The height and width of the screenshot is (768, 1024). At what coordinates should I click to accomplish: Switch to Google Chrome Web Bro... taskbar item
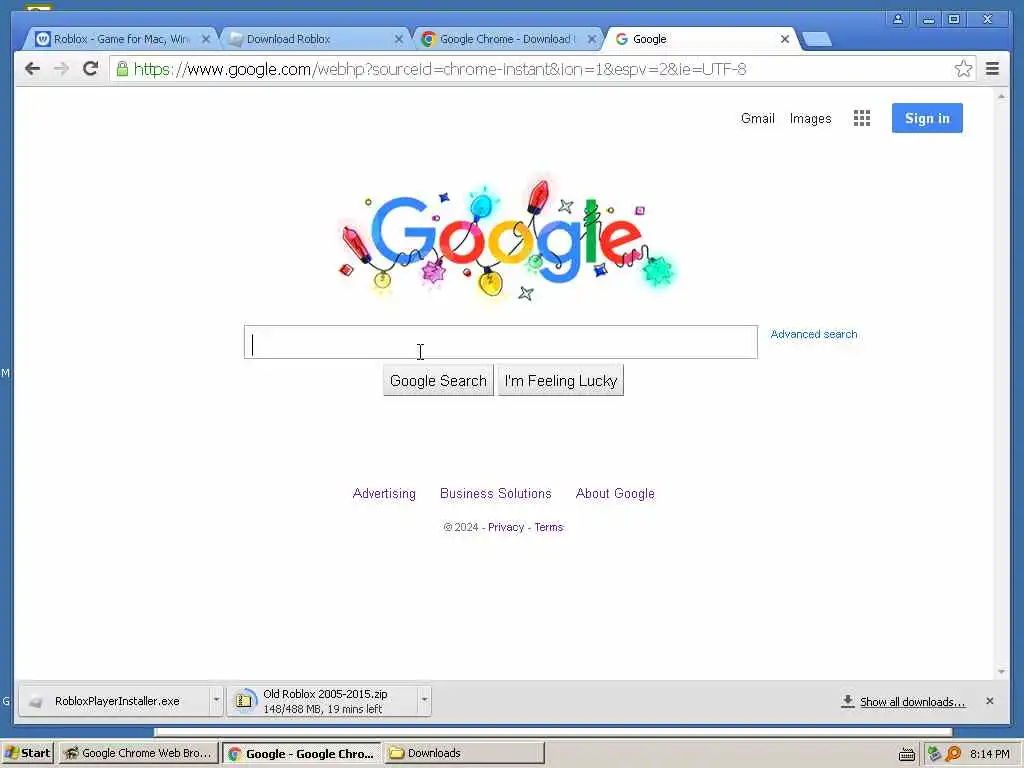coord(138,754)
